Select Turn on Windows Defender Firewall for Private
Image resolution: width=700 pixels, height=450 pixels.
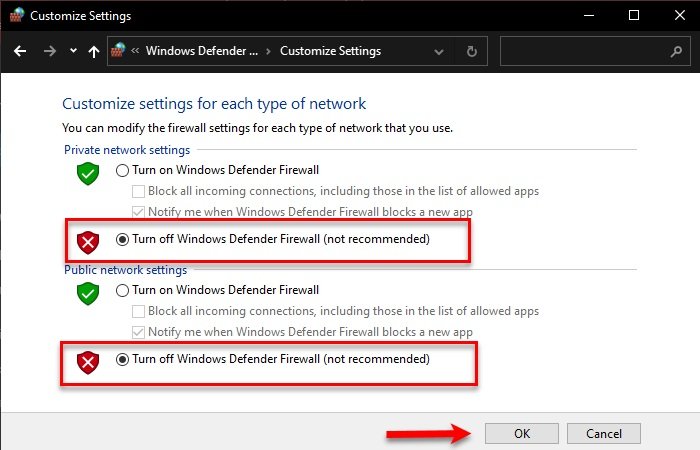pos(123,170)
